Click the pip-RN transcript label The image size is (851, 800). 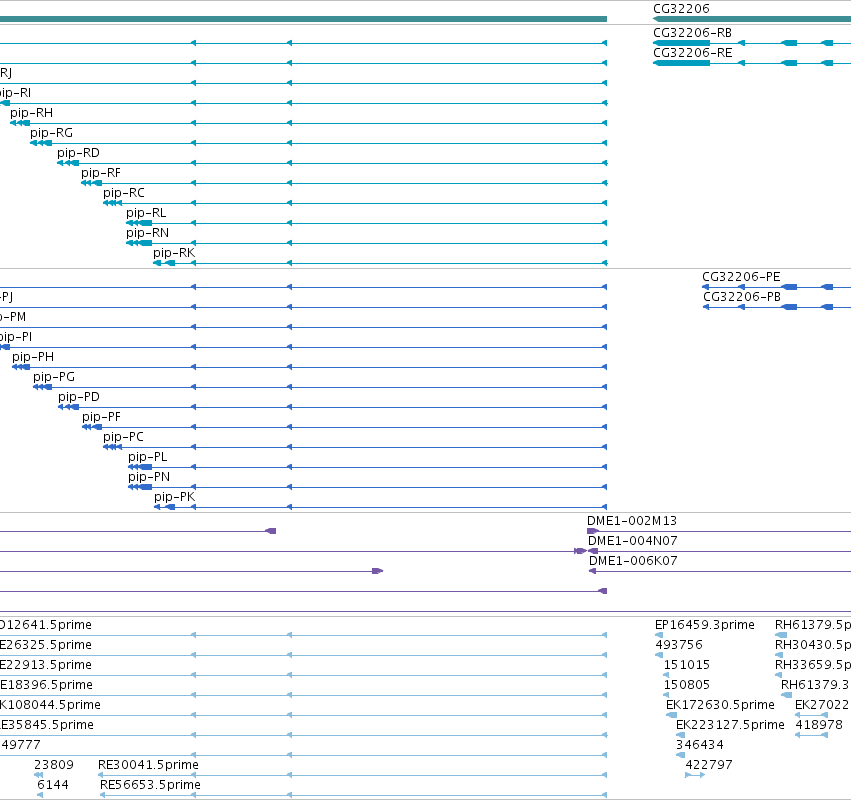(x=148, y=233)
